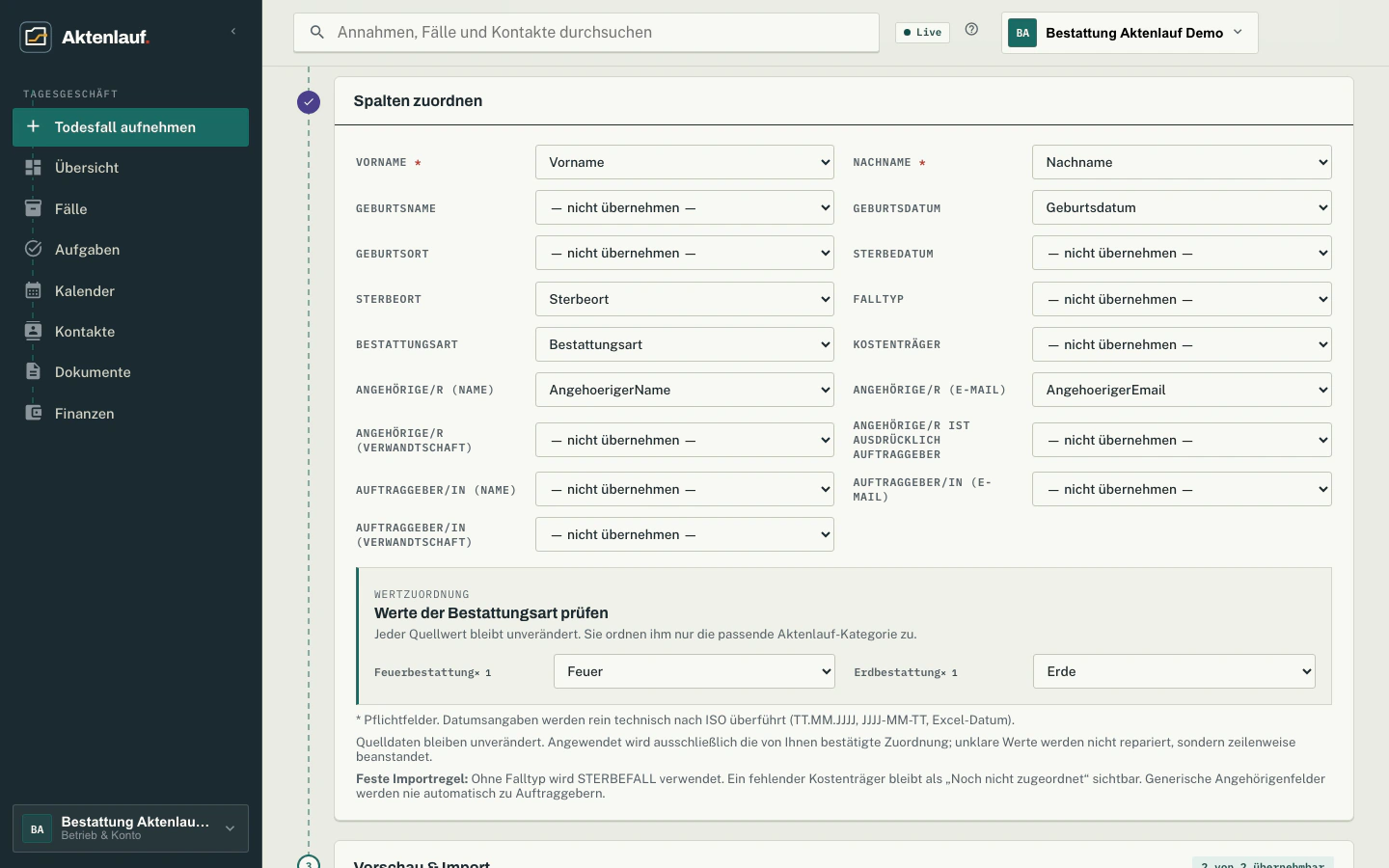1389x868 pixels.
Task: Click the Finanzen wallet icon
Action: pyautogui.click(x=33, y=413)
